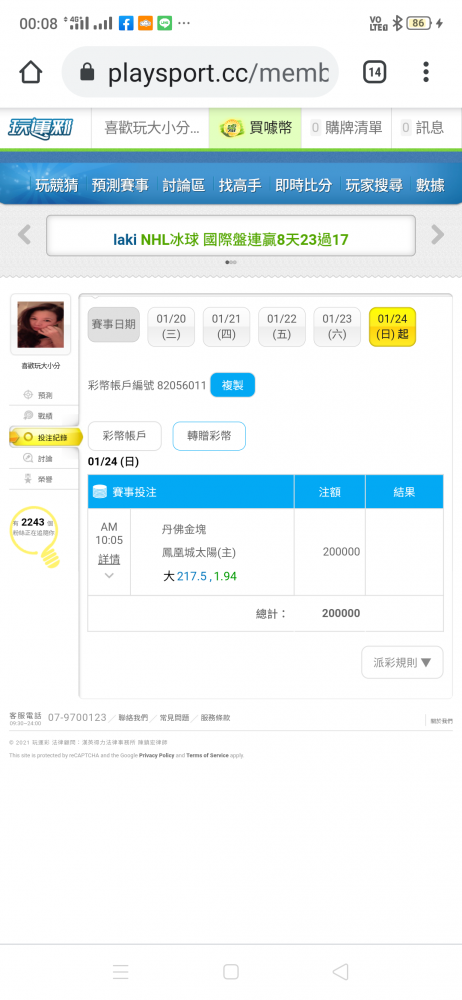This screenshot has width=462, height=1000.
Task: Tap the Bluetooth status icon
Action: pos(397,24)
